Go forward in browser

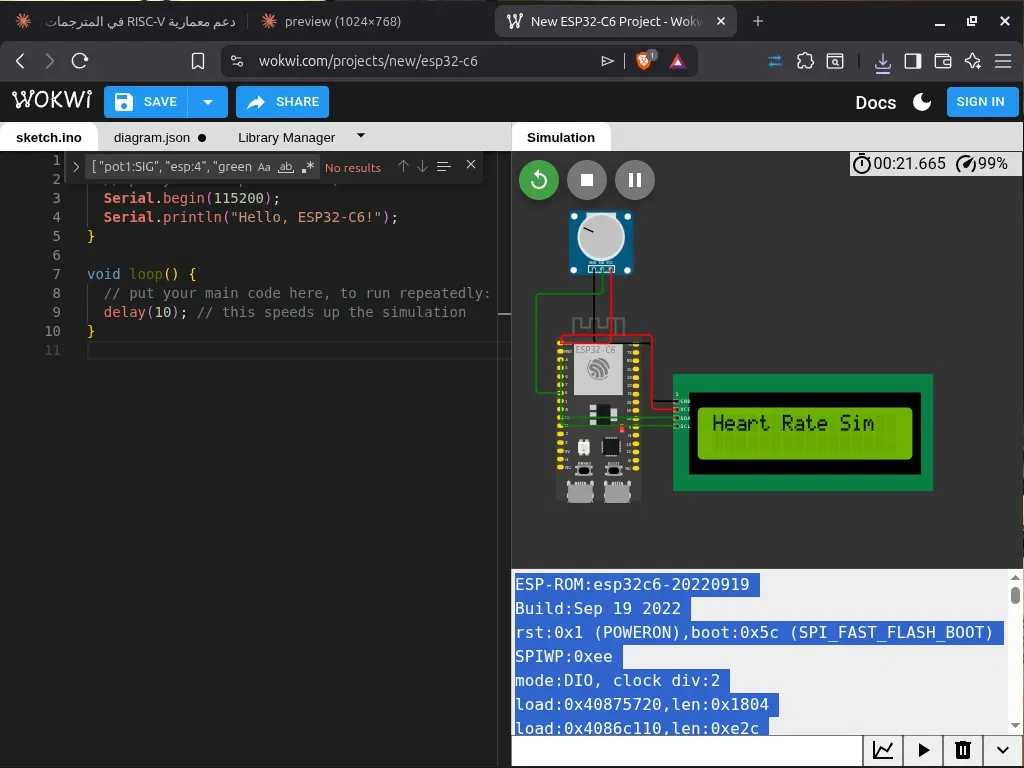click(50, 61)
